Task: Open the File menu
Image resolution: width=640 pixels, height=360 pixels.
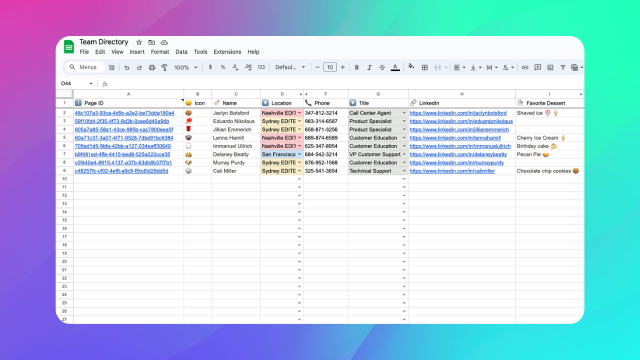Action: (x=84, y=52)
